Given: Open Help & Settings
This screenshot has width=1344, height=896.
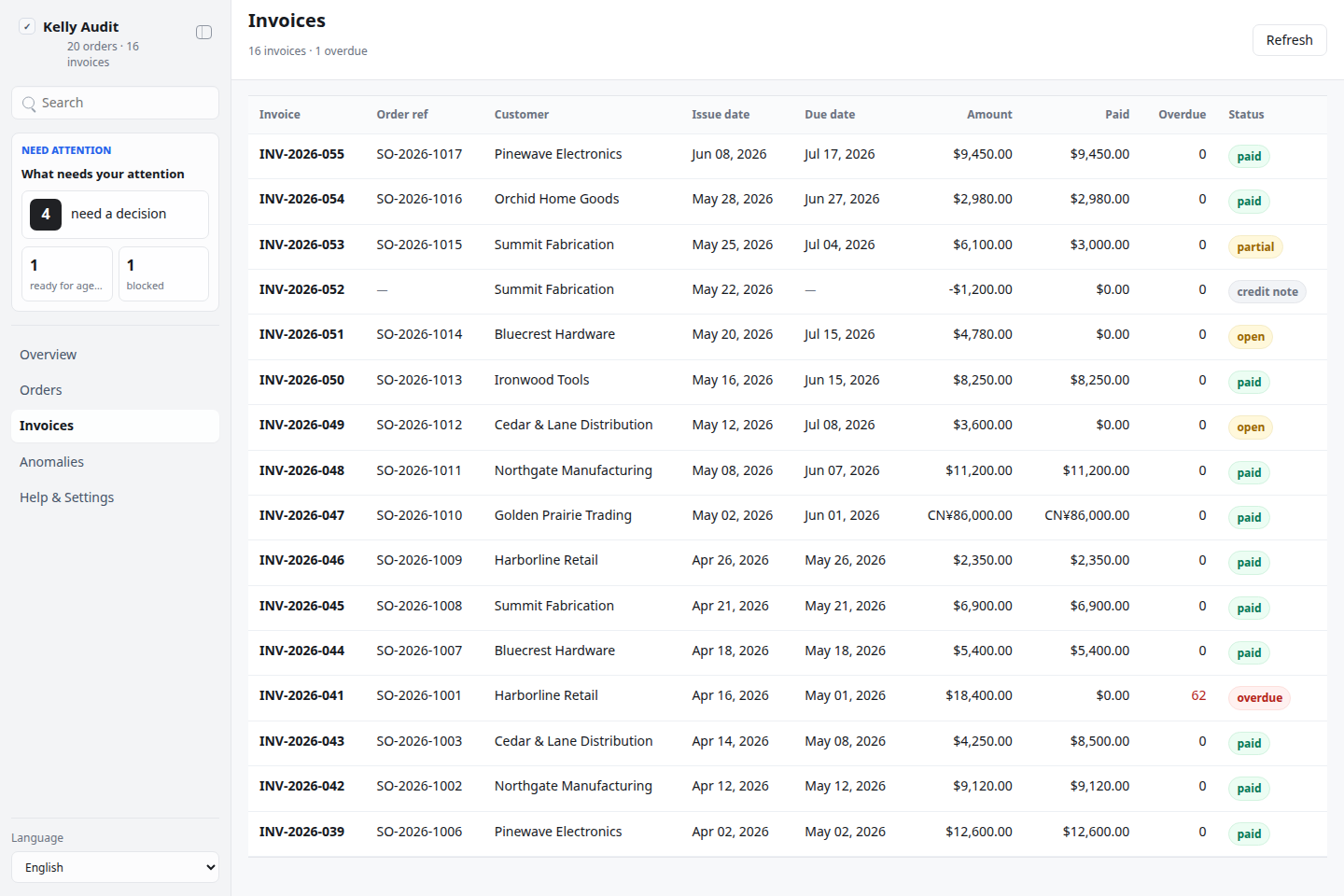Looking at the screenshot, I should 116,497.
